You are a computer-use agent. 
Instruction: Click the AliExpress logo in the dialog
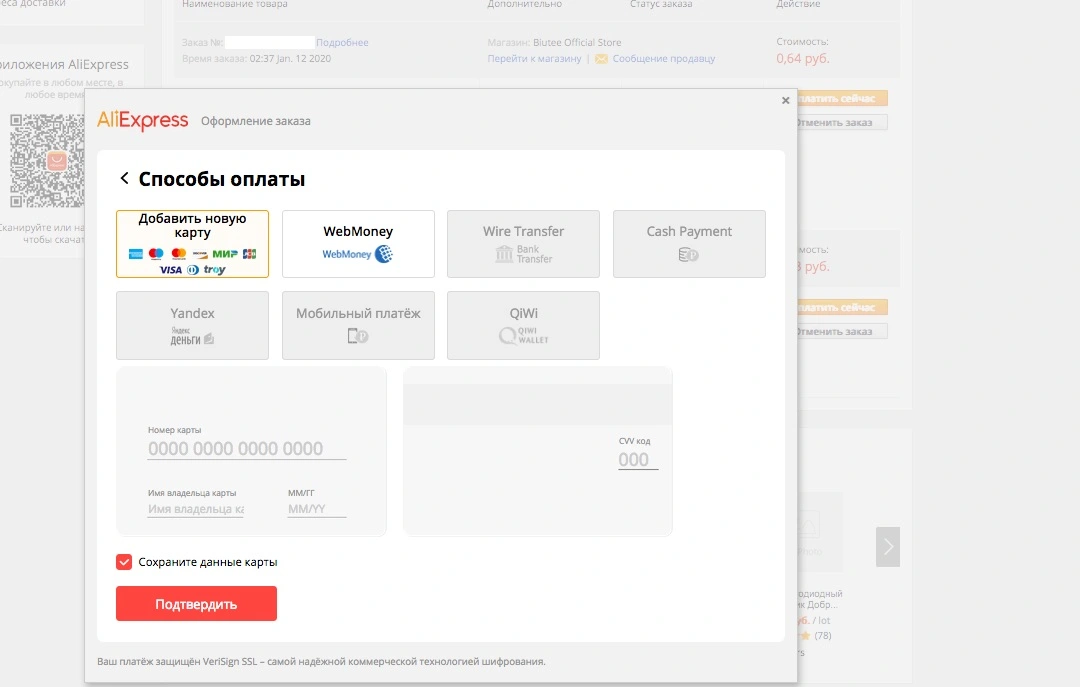pyautogui.click(x=143, y=121)
